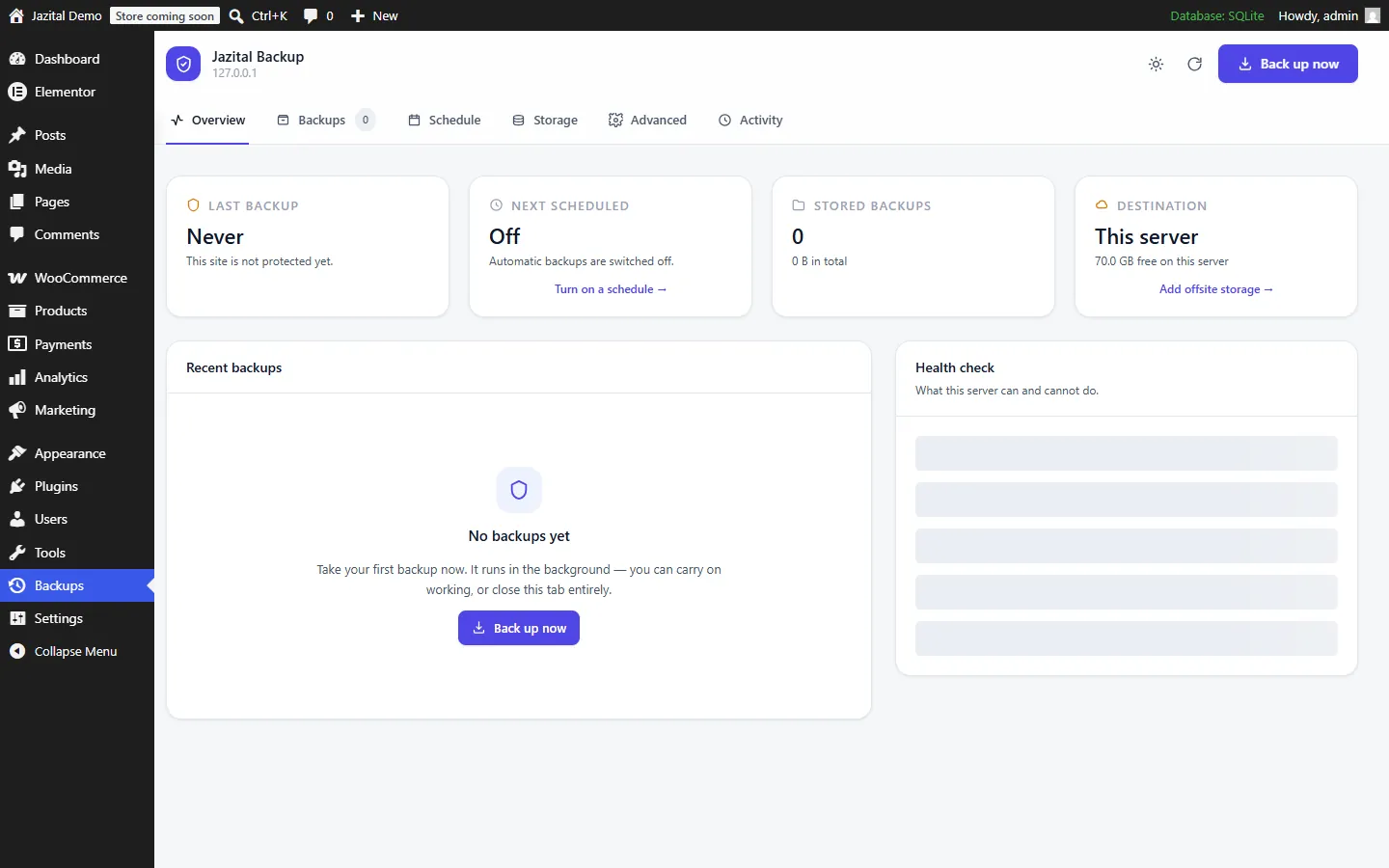Open Tools in the sidebar

(77, 553)
